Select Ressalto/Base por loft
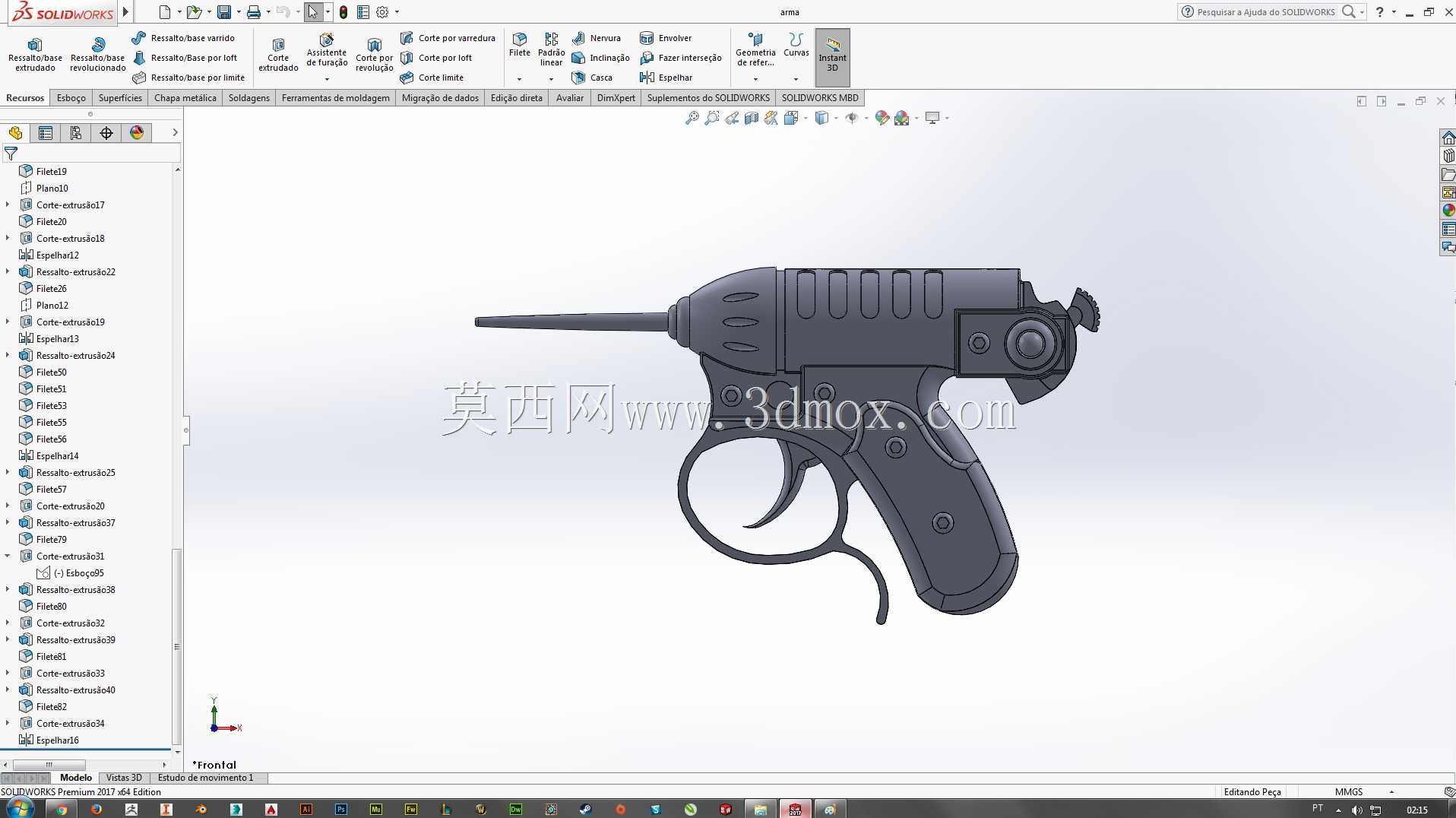Viewport: 1456px width, 818px height. click(x=185, y=58)
